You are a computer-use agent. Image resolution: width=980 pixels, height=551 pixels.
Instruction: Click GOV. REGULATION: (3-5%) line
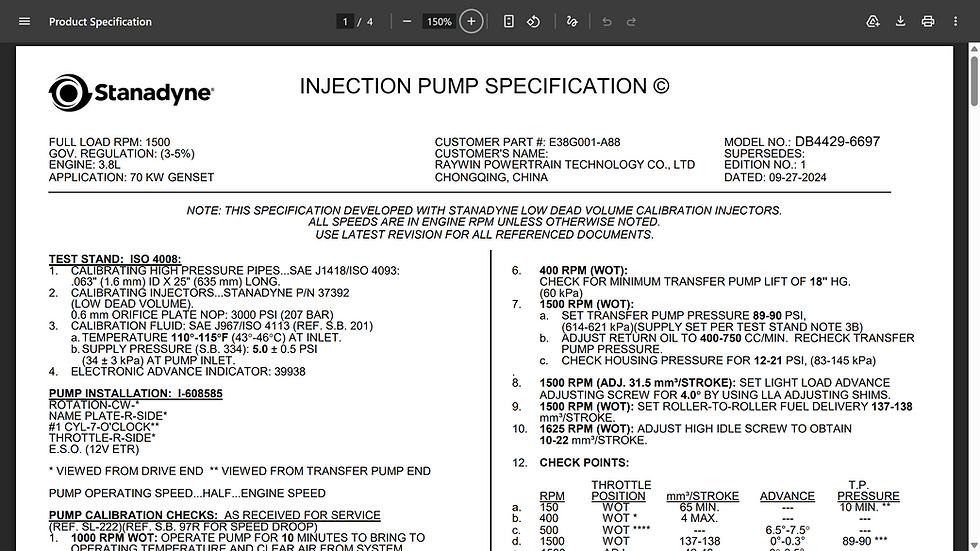(x=121, y=154)
